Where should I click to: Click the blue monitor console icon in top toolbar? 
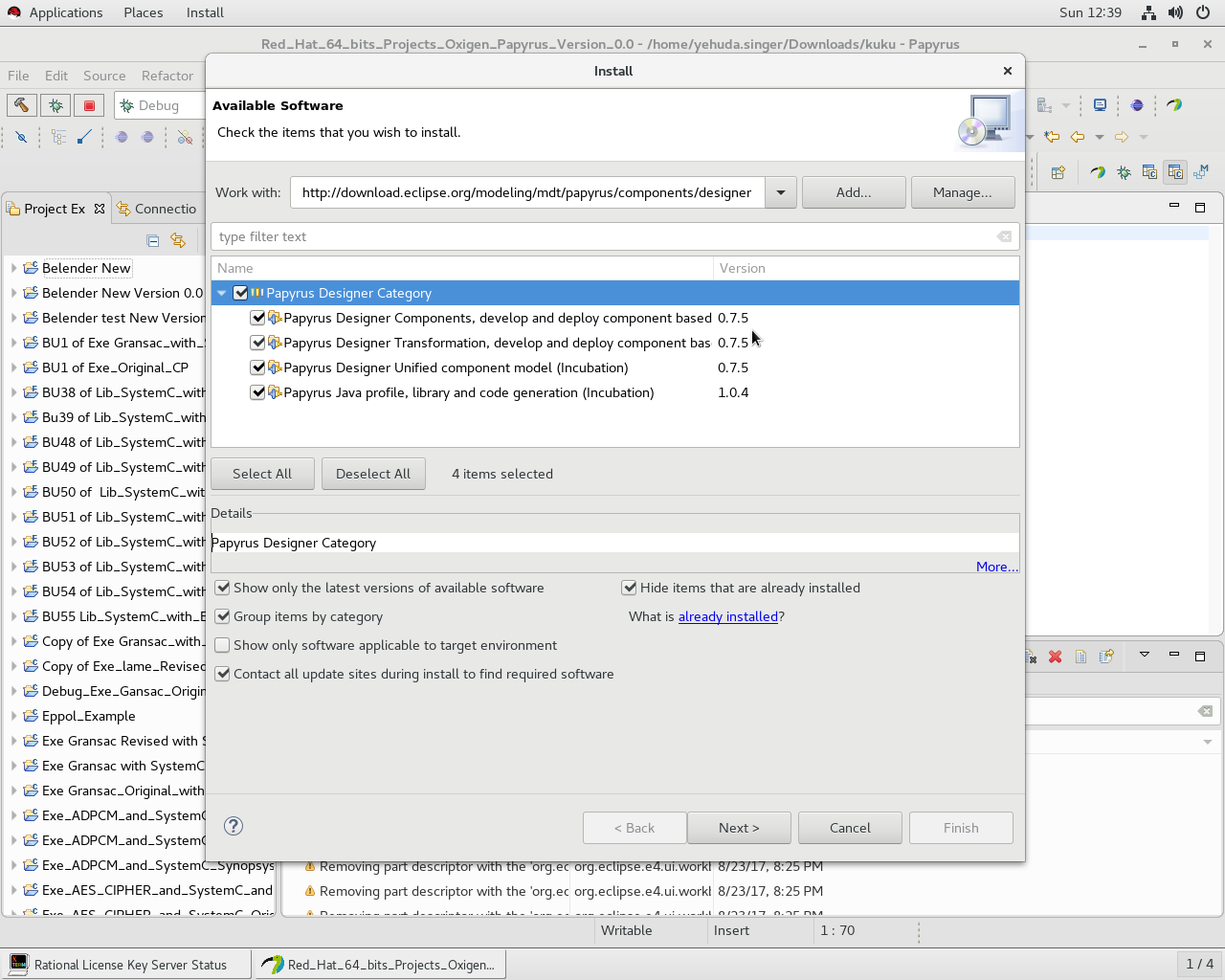[x=1101, y=105]
